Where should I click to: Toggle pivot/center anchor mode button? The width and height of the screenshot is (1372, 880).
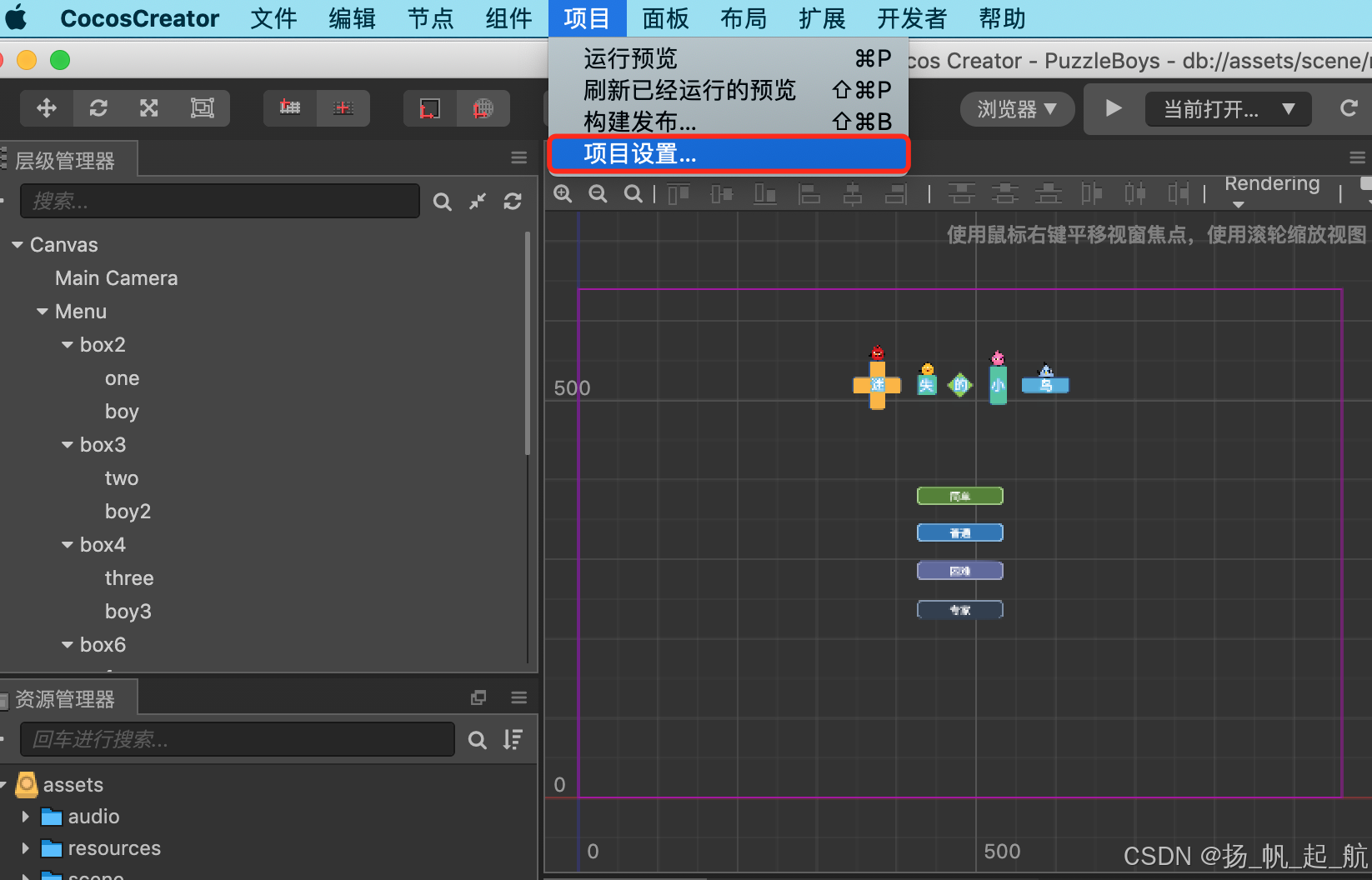point(290,107)
